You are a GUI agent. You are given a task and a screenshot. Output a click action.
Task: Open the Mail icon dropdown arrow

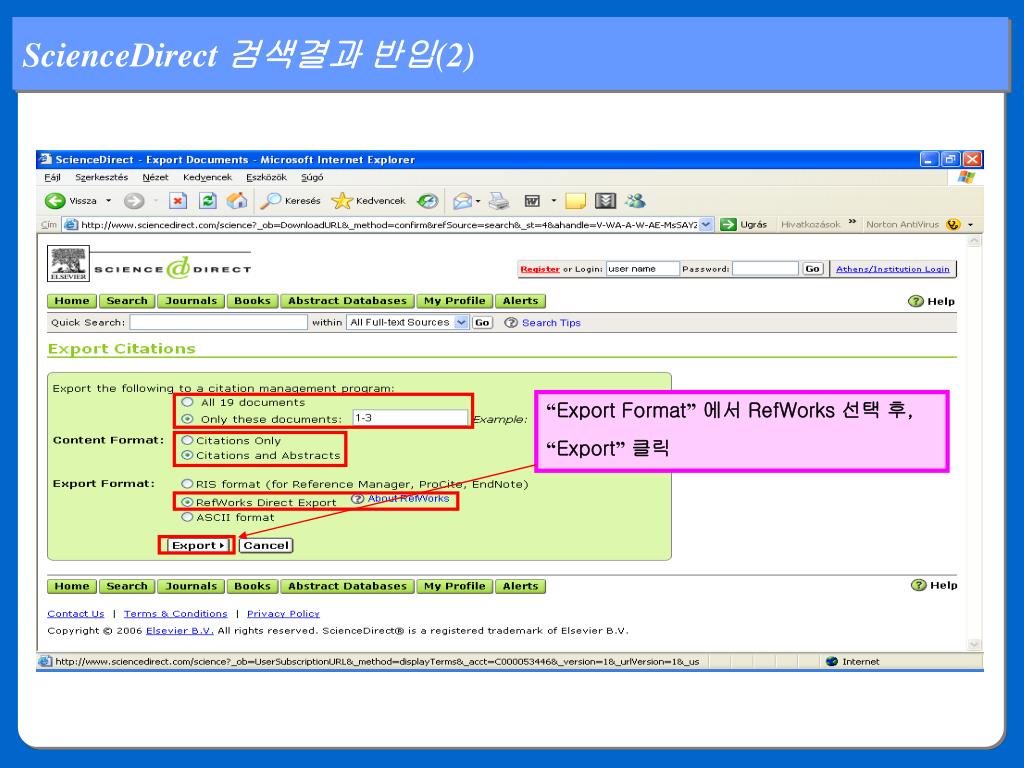[478, 200]
